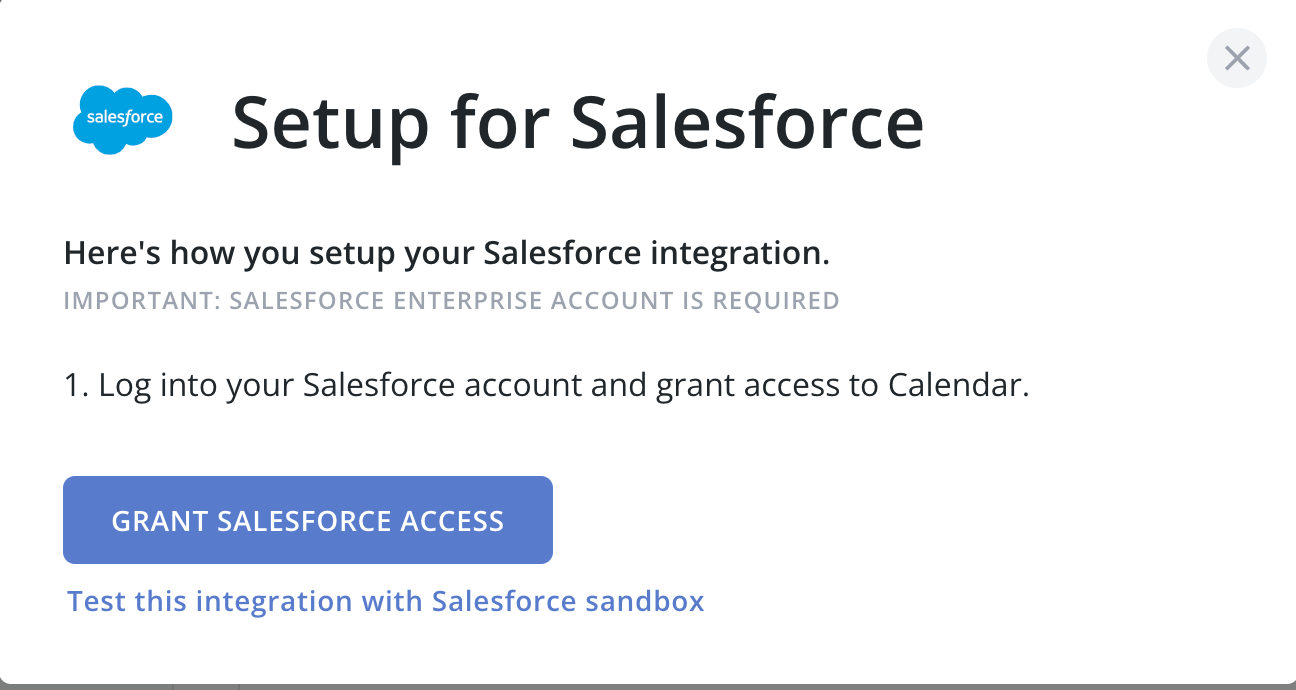
Task: Select the "Here's how you setup" heading
Action: point(446,253)
